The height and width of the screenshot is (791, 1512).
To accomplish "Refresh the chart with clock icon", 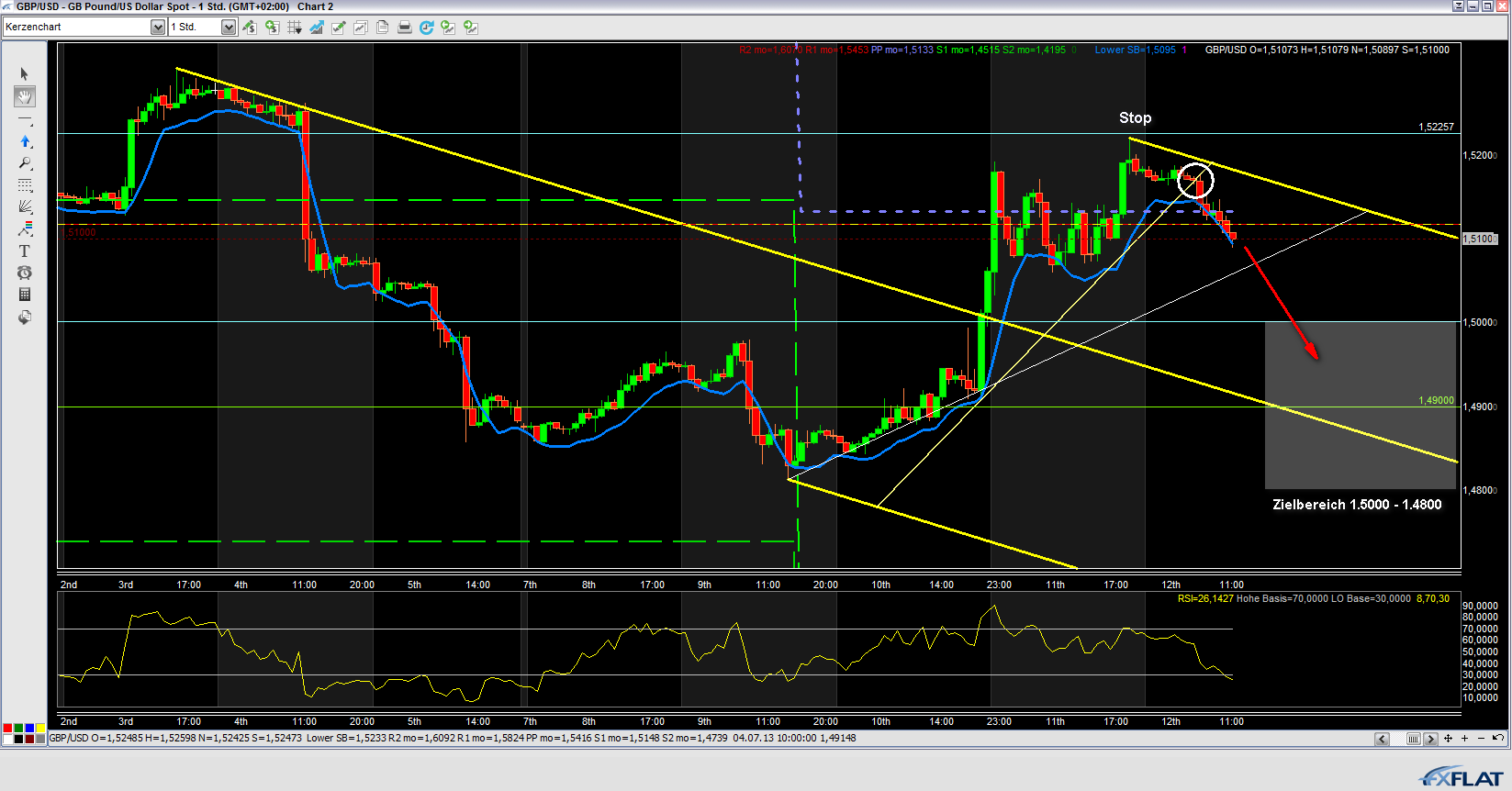I will pyautogui.click(x=426, y=28).
